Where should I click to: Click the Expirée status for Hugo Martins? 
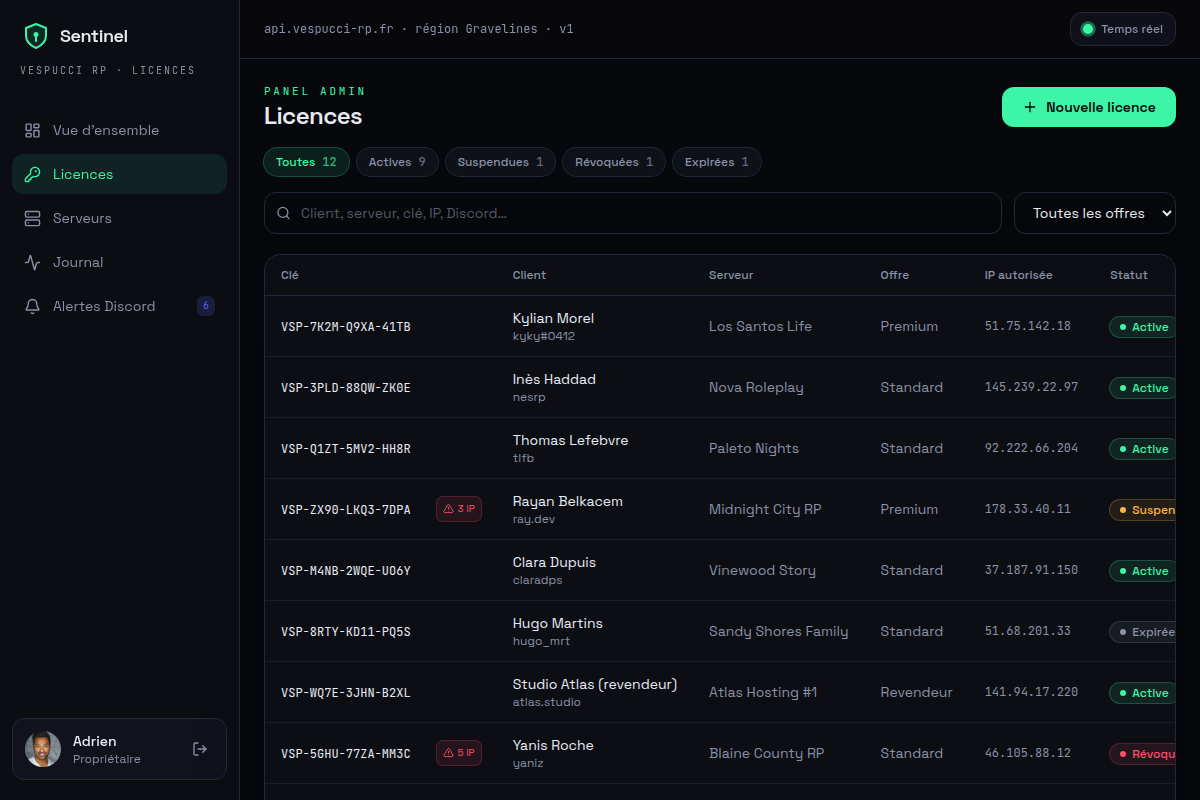click(1142, 632)
